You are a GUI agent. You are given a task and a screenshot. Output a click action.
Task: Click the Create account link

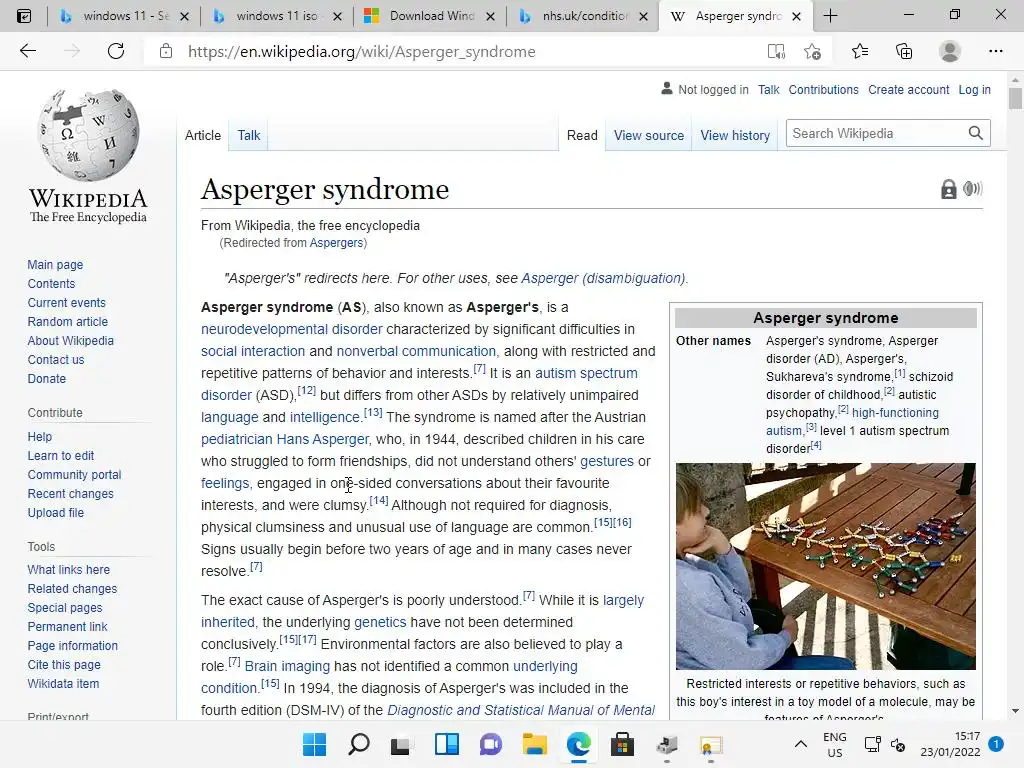[908, 89]
